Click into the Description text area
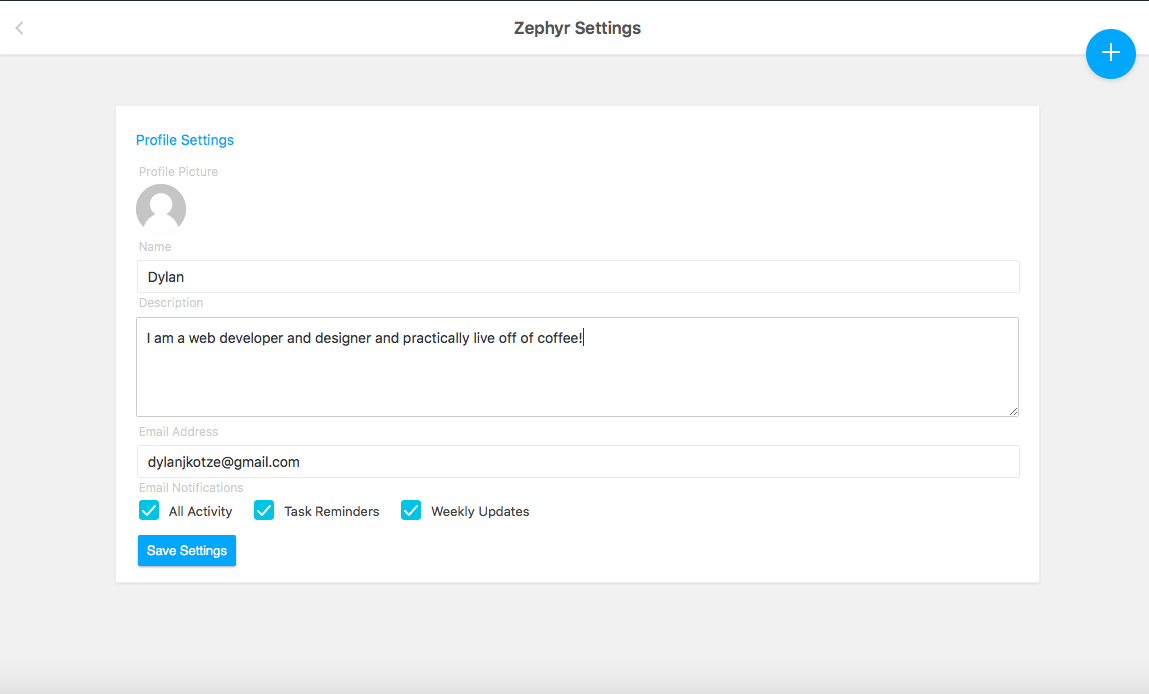 pyautogui.click(x=577, y=367)
